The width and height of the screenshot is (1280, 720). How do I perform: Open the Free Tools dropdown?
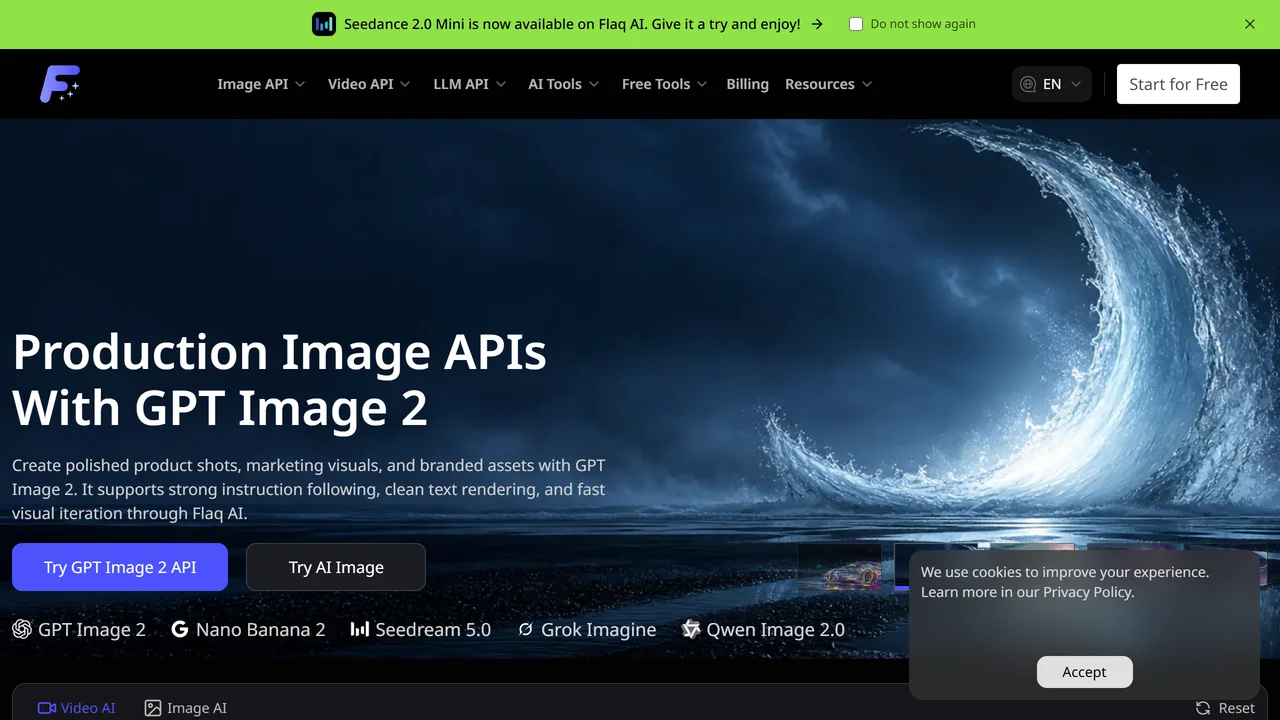pos(665,84)
